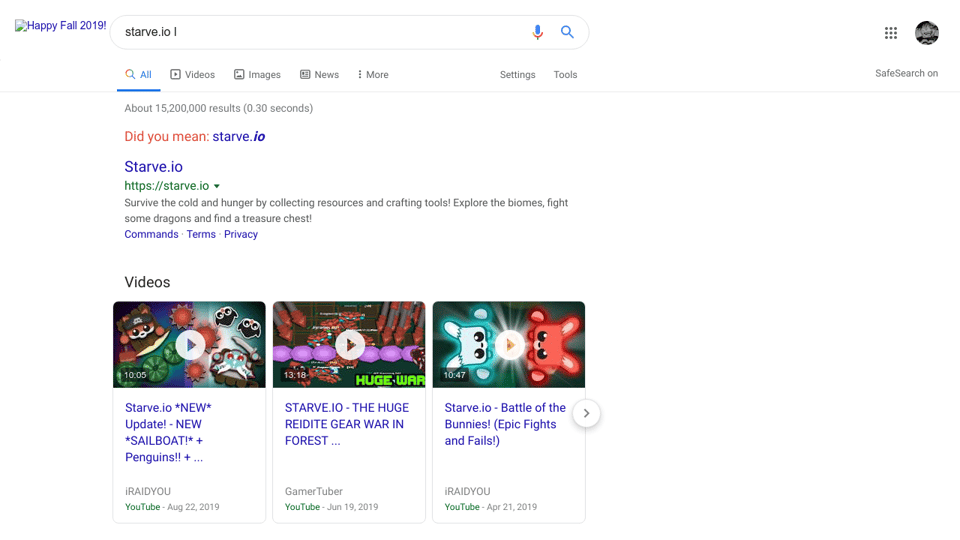Open the Terms sitelink
960x540 pixels.
[x=201, y=234]
